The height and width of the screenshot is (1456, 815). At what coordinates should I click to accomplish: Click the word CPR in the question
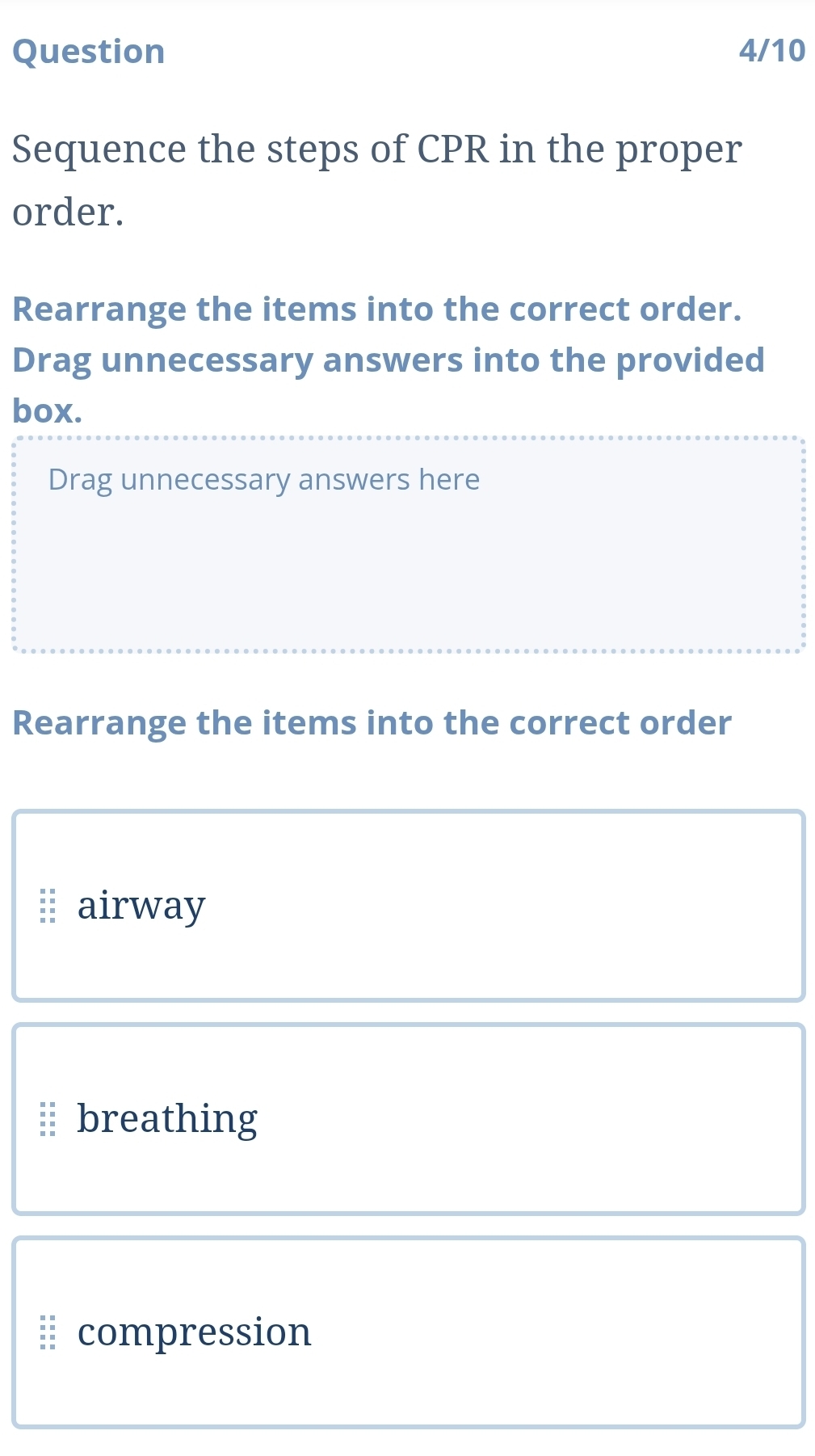pyautogui.click(x=453, y=150)
